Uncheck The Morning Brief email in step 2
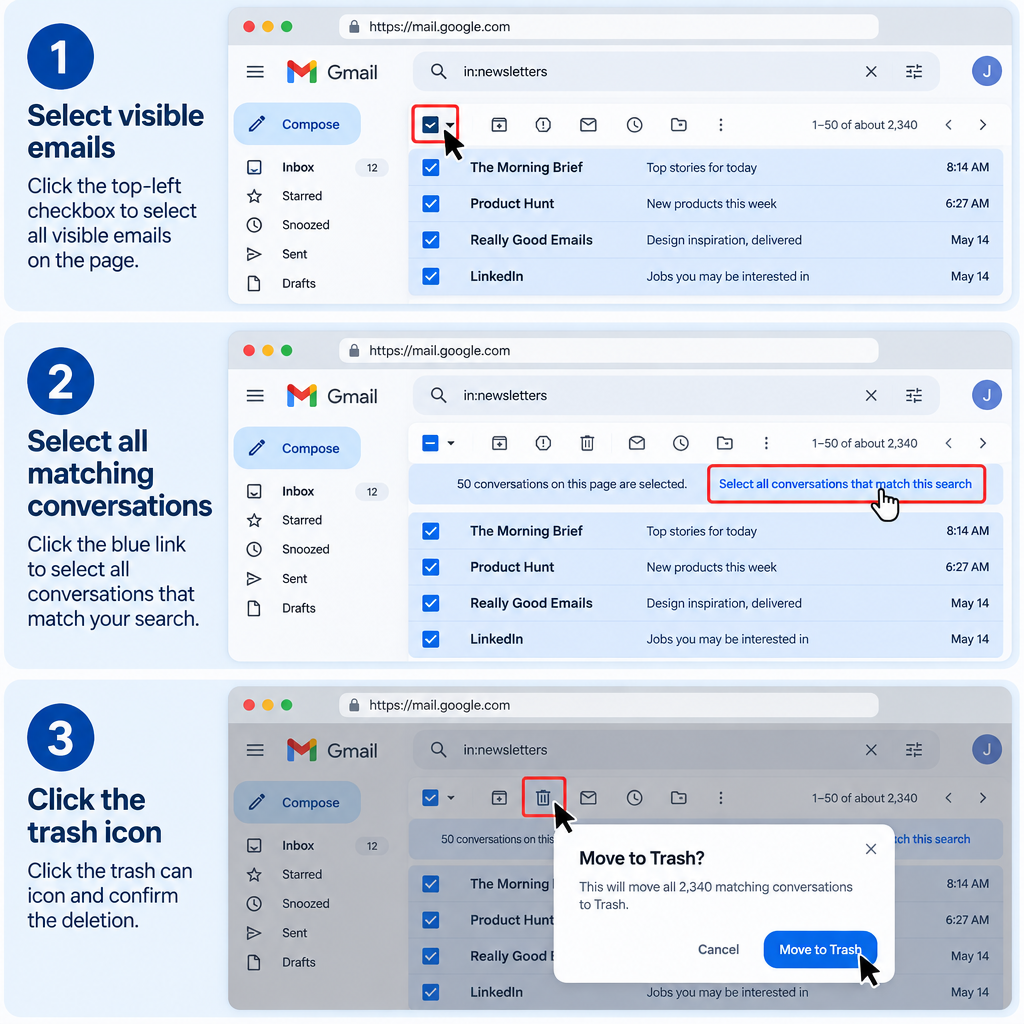1024x1024 pixels. [430, 531]
